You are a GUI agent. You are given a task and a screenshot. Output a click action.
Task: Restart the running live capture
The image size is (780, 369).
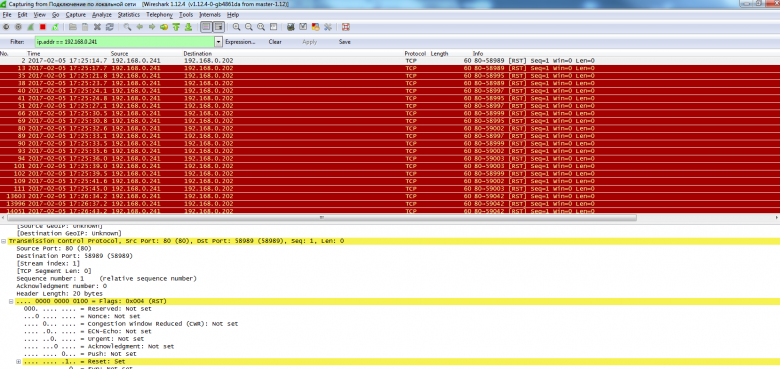pyautogui.click(x=55, y=27)
